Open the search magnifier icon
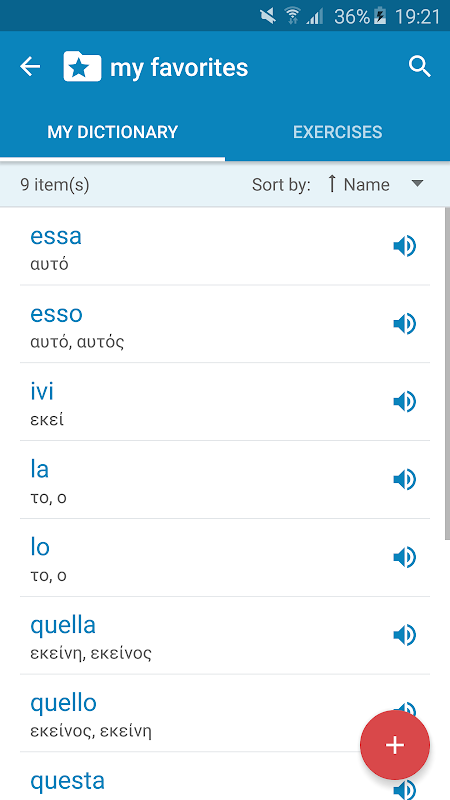This screenshot has height=800, width=450. point(420,67)
